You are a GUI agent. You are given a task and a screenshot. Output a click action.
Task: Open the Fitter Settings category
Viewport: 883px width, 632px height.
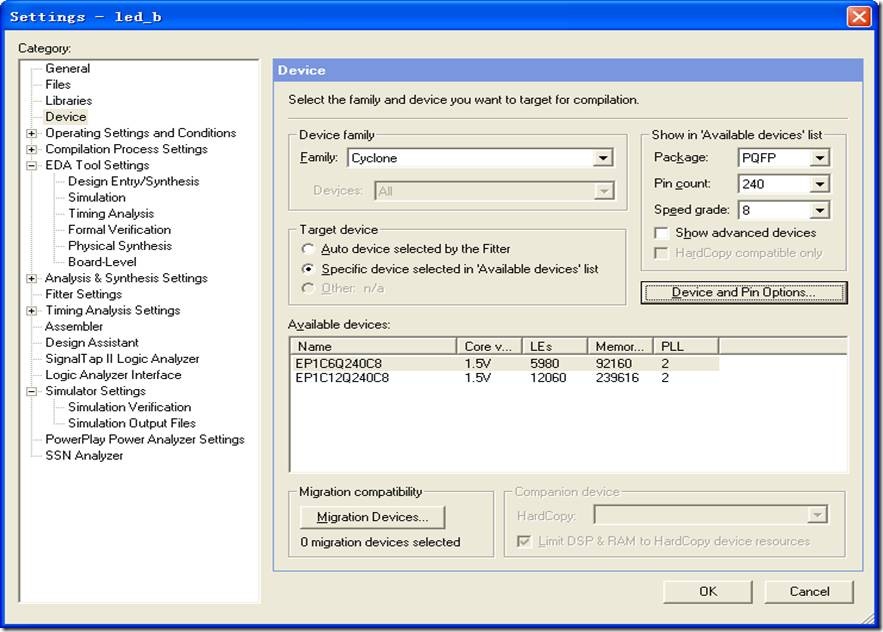point(83,295)
